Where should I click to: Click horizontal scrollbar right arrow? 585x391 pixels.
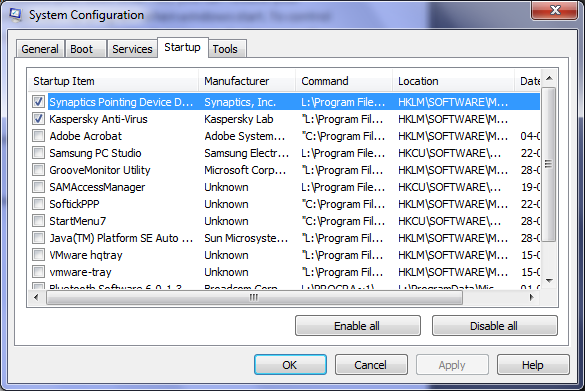pos(532,297)
